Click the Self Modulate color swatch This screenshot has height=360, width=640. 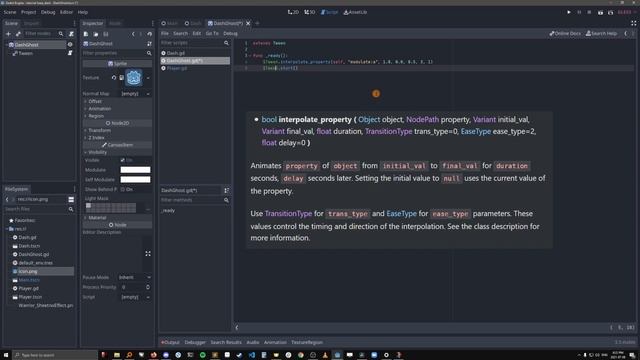click(x=136, y=180)
